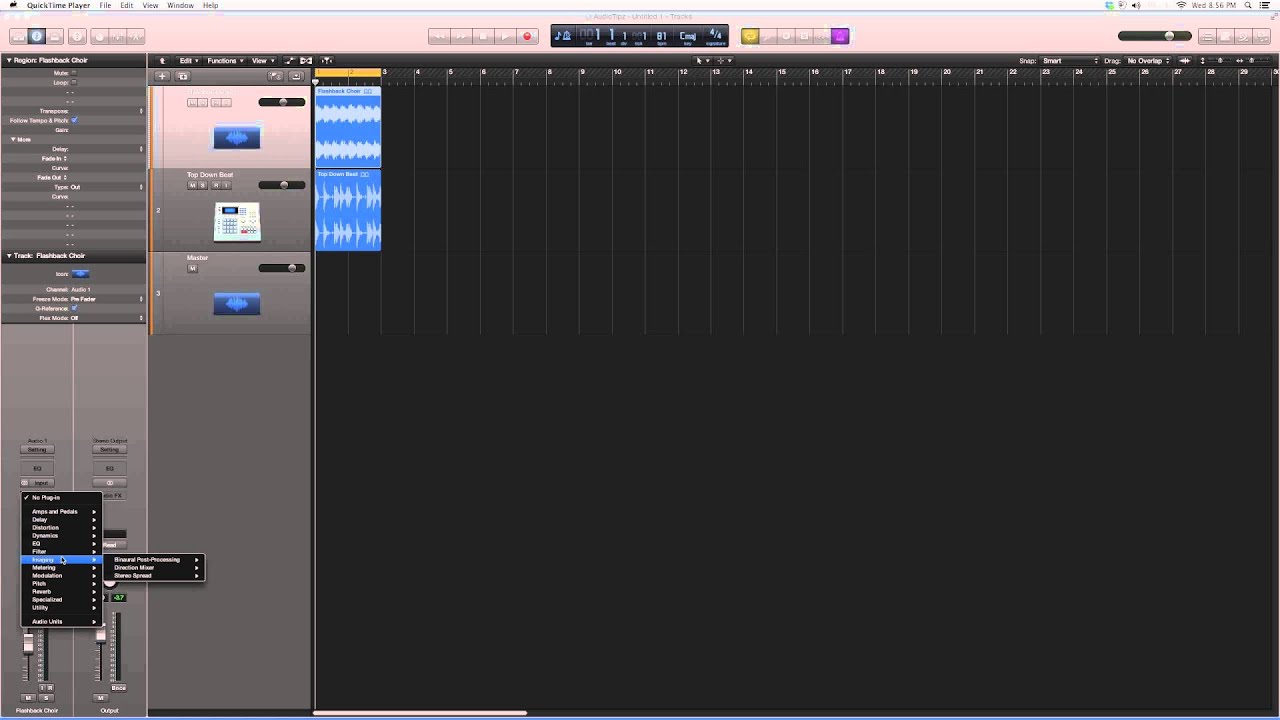Click the Fast Forward transport button
The width and height of the screenshot is (1280, 720).
(461, 36)
